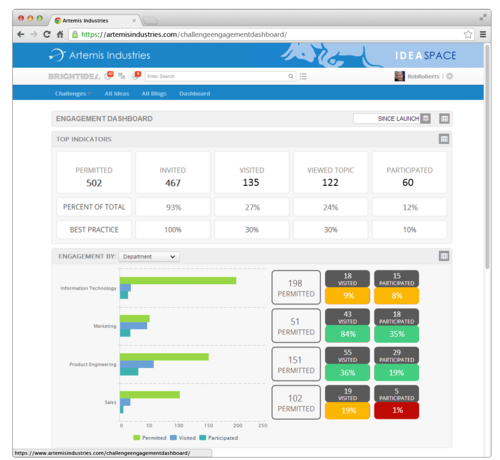Click the browser back arrow
Image resolution: width=500 pixels, height=460 pixels.
click(x=21, y=34)
